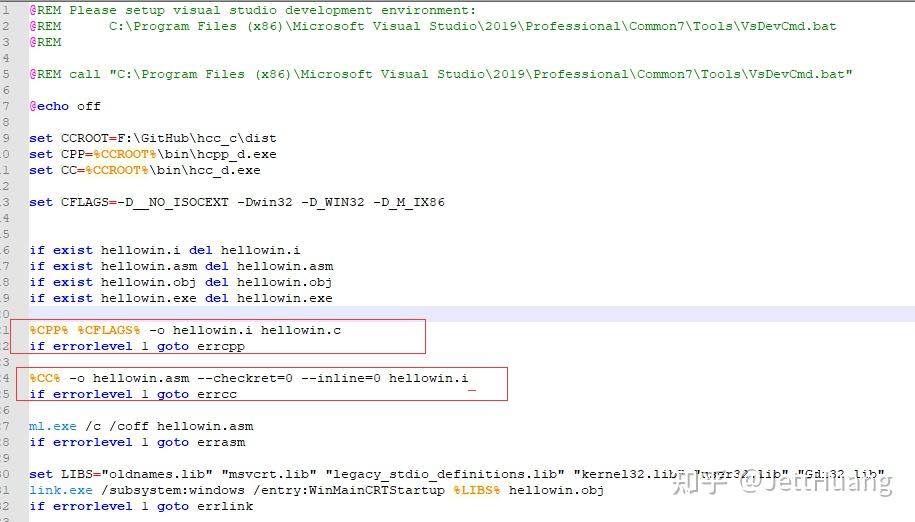Image resolution: width=915 pixels, height=522 pixels.
Task: Click the %LIBS% variable in link line
Action: pyautogui.click(x=477, y=490)
